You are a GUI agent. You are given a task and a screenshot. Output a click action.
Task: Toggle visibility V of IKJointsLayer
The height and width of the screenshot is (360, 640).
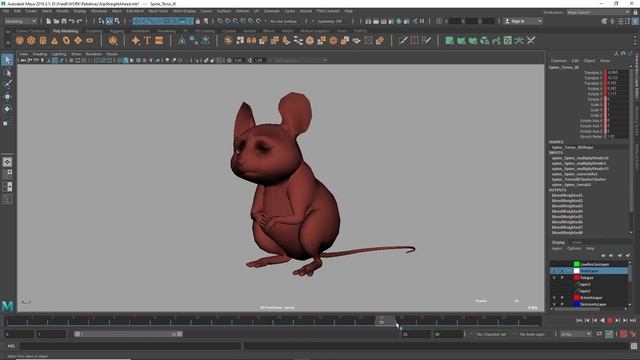(x=554, y=298)
